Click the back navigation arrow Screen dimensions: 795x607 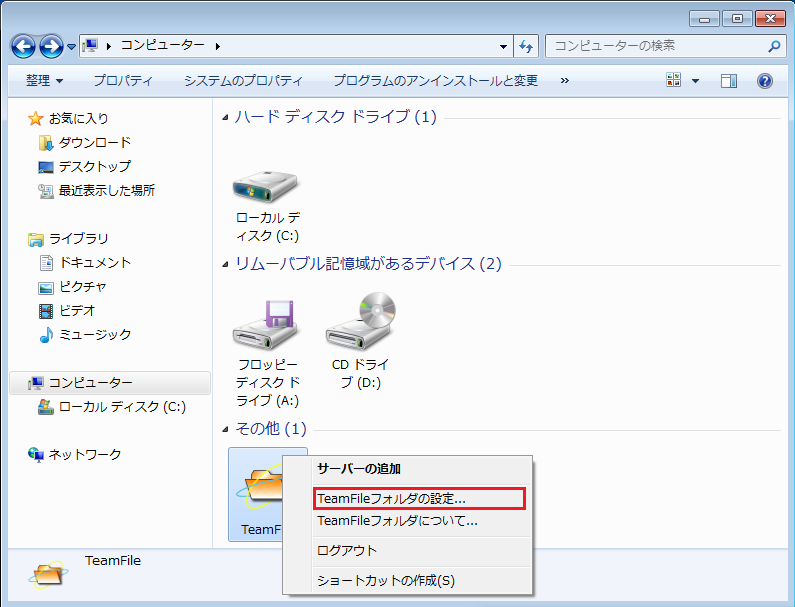tap(25, 46)
